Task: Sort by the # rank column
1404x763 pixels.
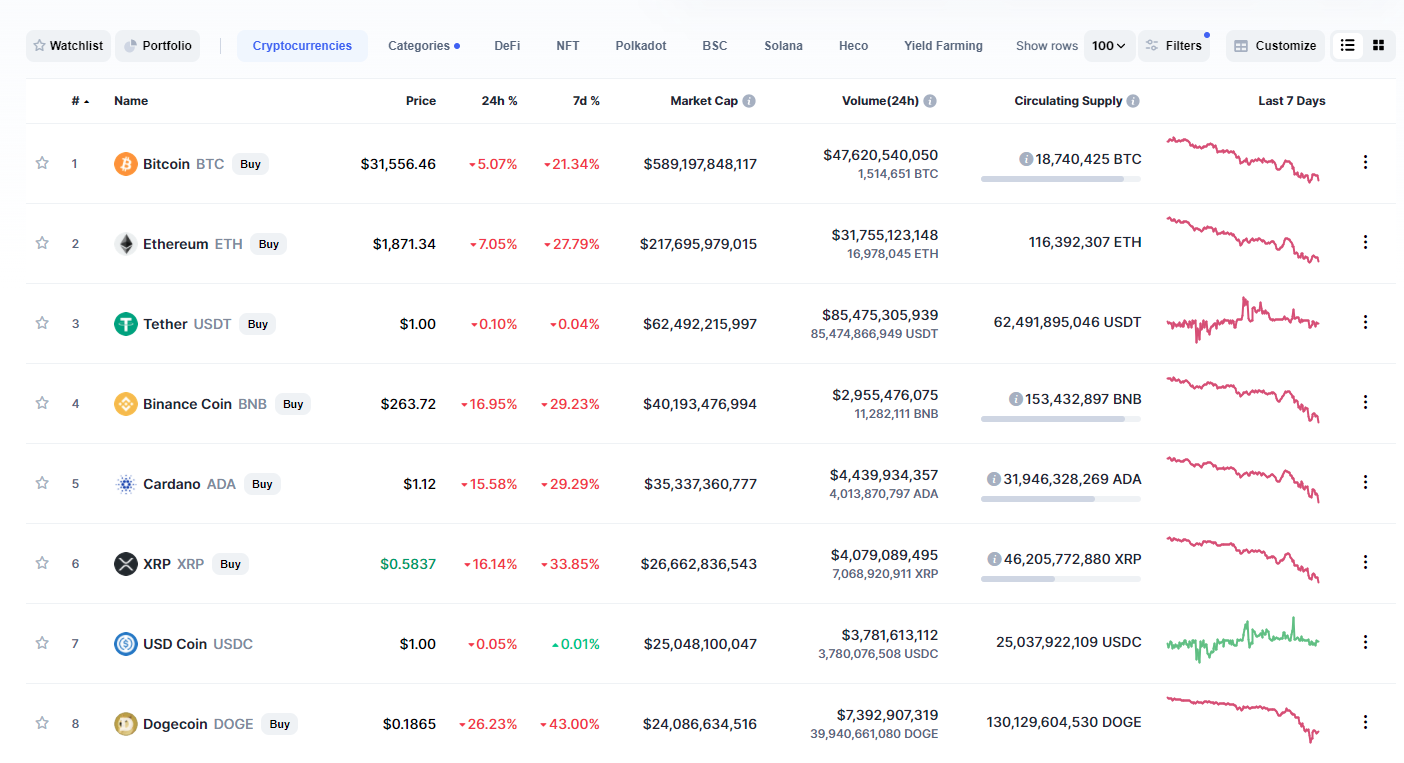Action: pos(80,101)
